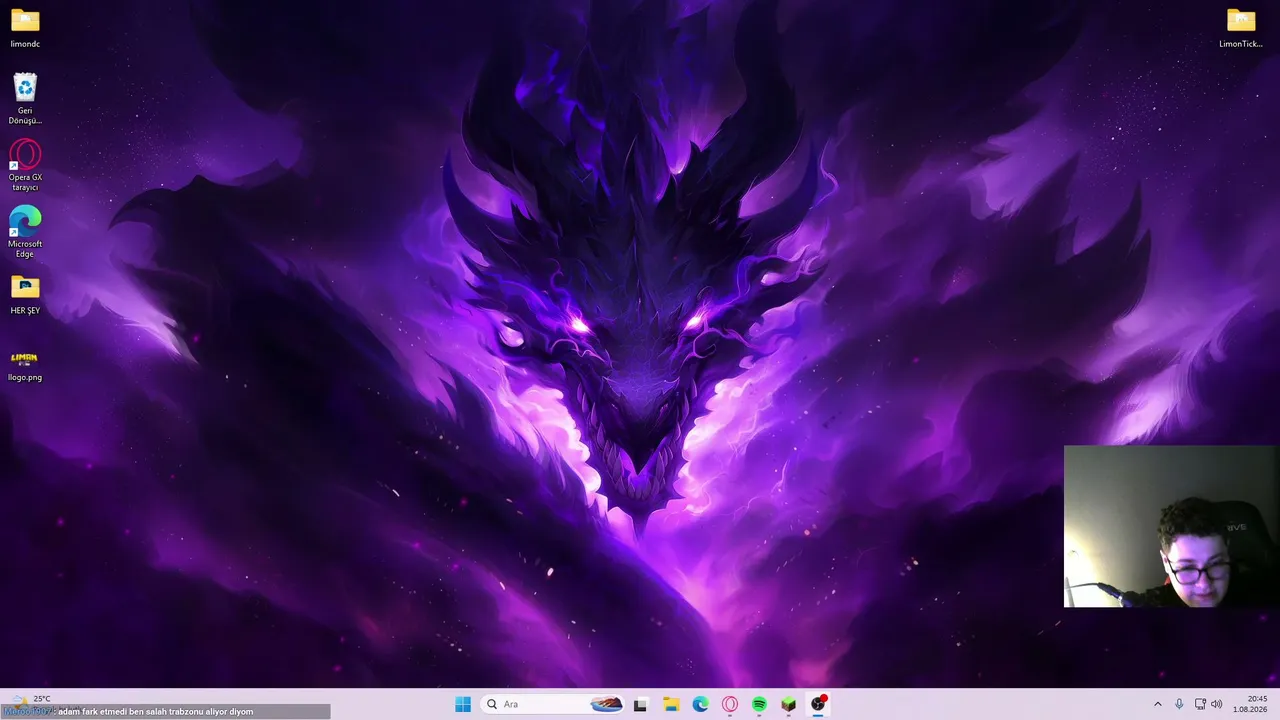The width and height of the screenshot is (1280, 720).
Task: Open the network status tray icon
Action: (x=1200, y=704)
